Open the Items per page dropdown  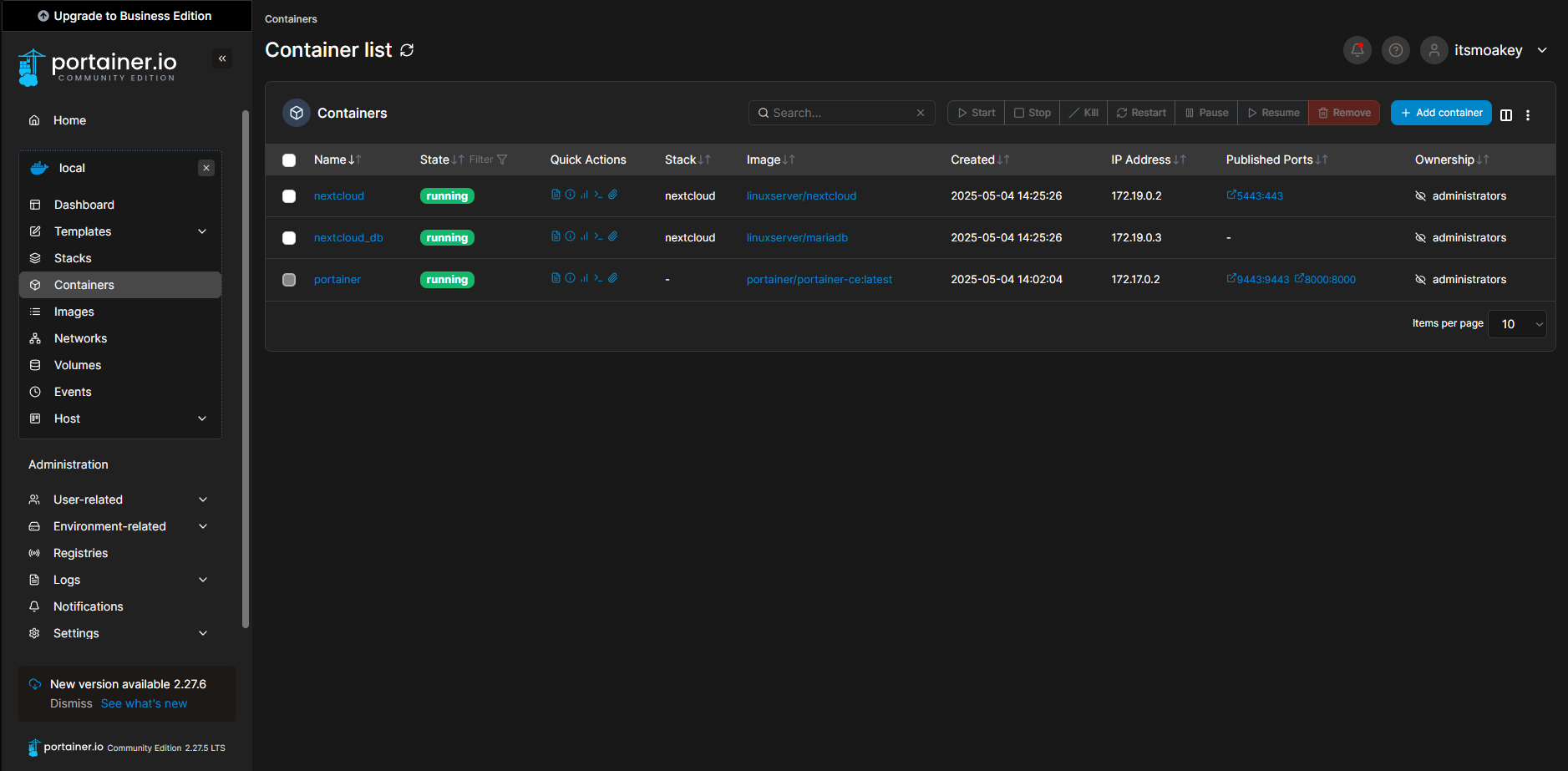coord(1517,324)
